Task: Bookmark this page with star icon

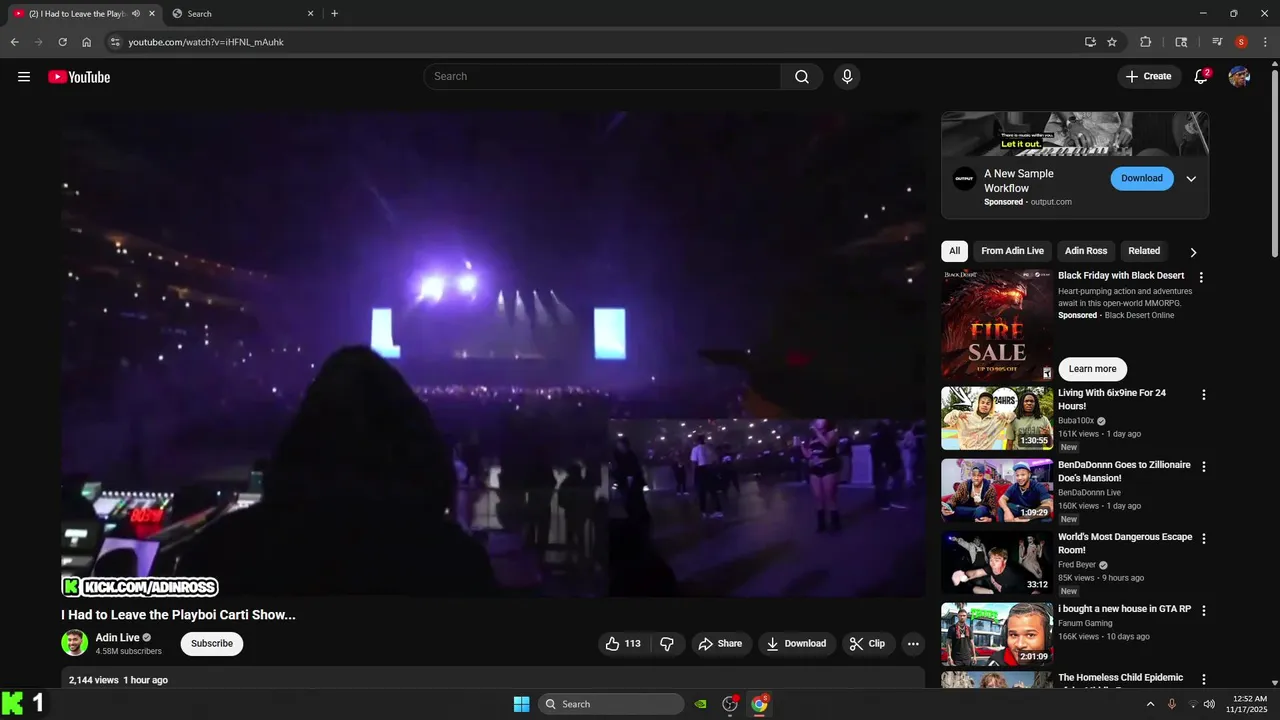Action: click(1112, 42)
